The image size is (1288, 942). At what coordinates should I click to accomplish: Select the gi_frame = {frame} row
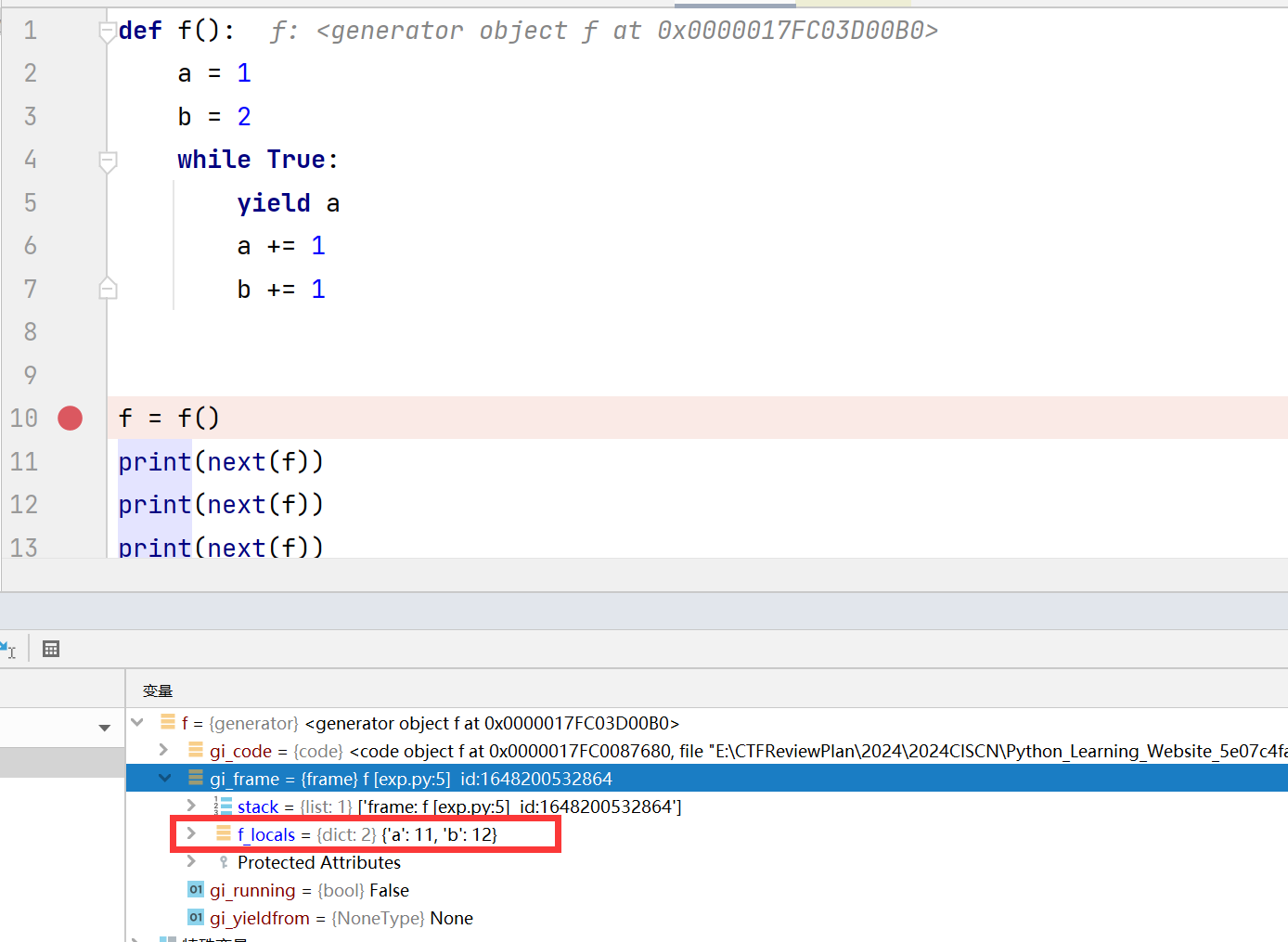(707, 778)
